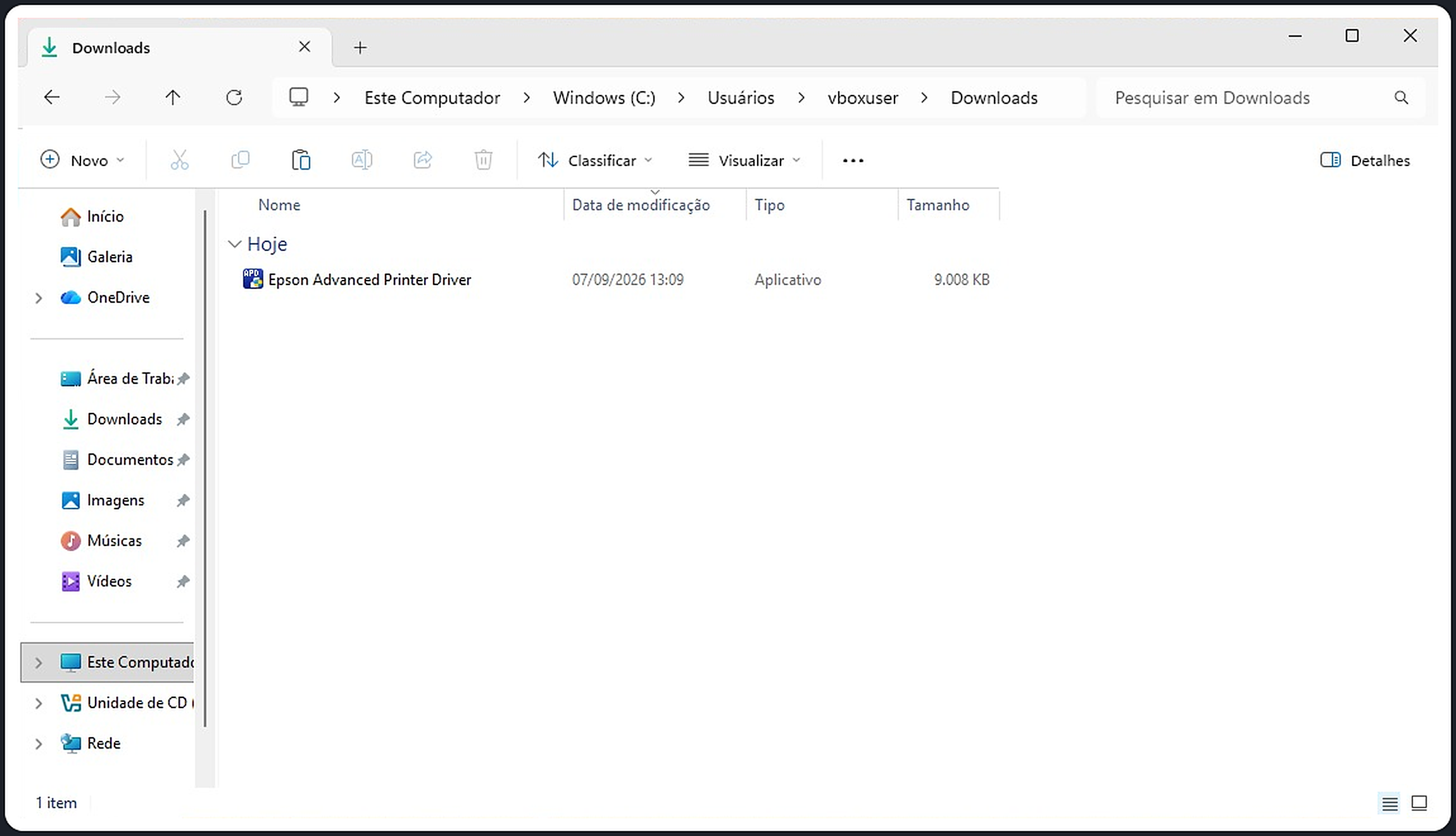1456x836 pixels.
Task: Sort by Nome column header
Action: 279,205
